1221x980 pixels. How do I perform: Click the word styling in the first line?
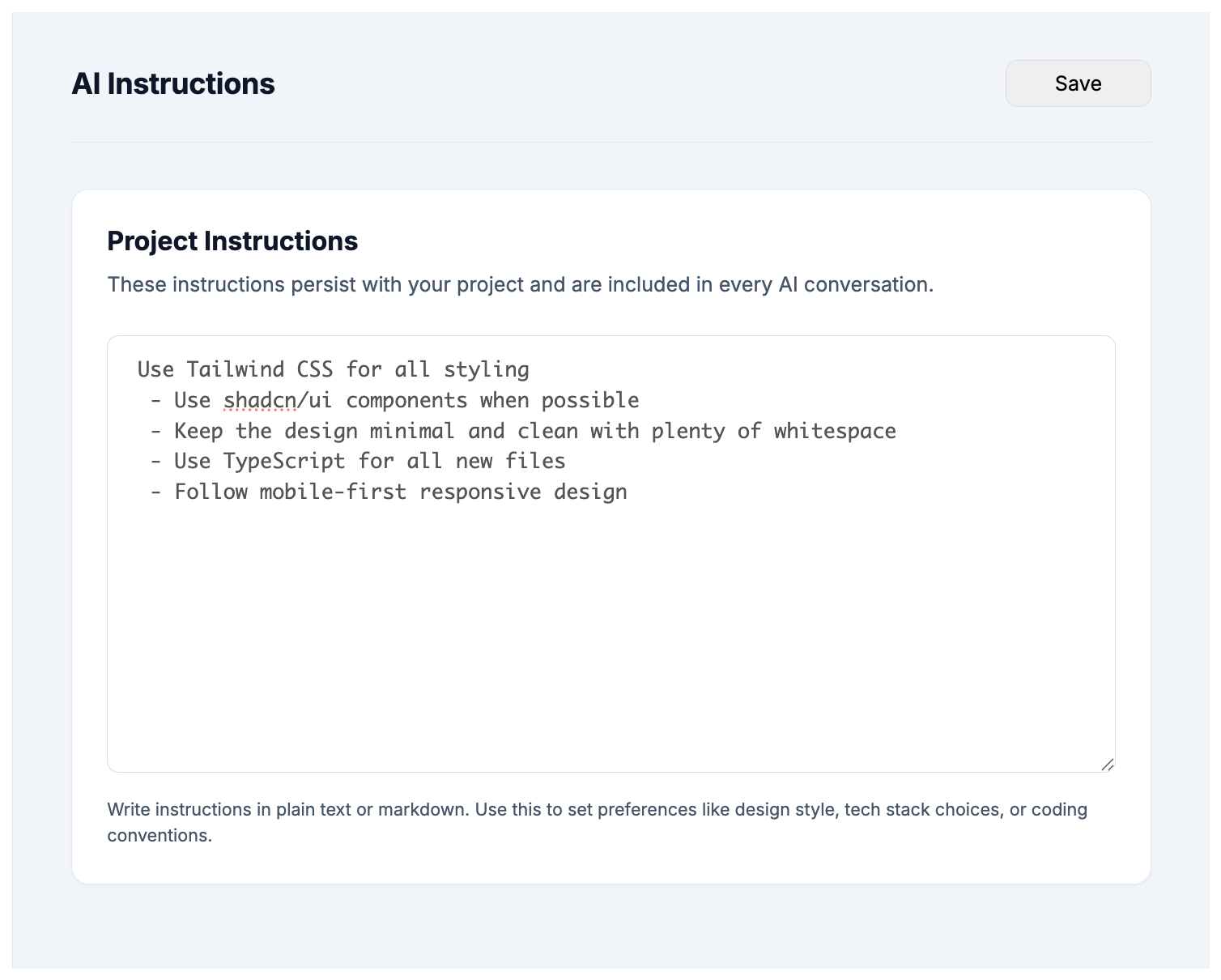pos(486,370)
